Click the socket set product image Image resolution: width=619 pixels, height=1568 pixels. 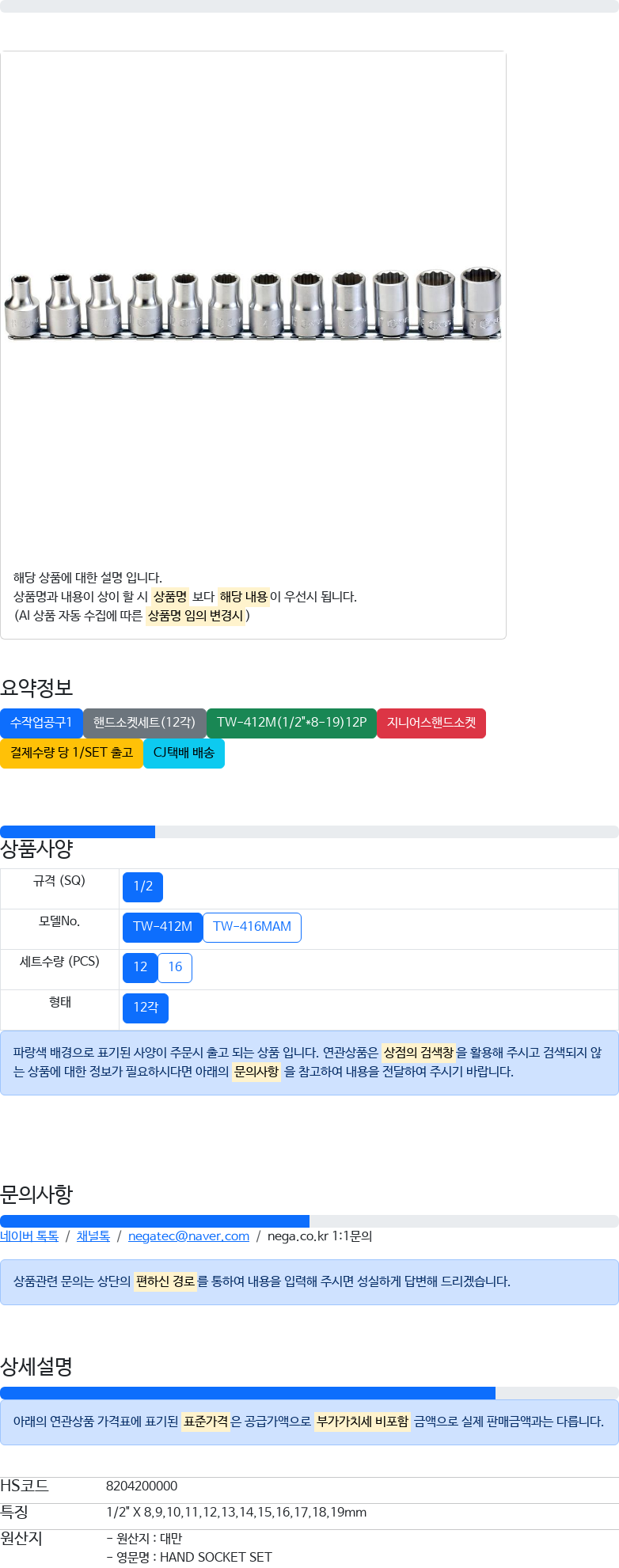pyautogui.click(x=253, y=305)
